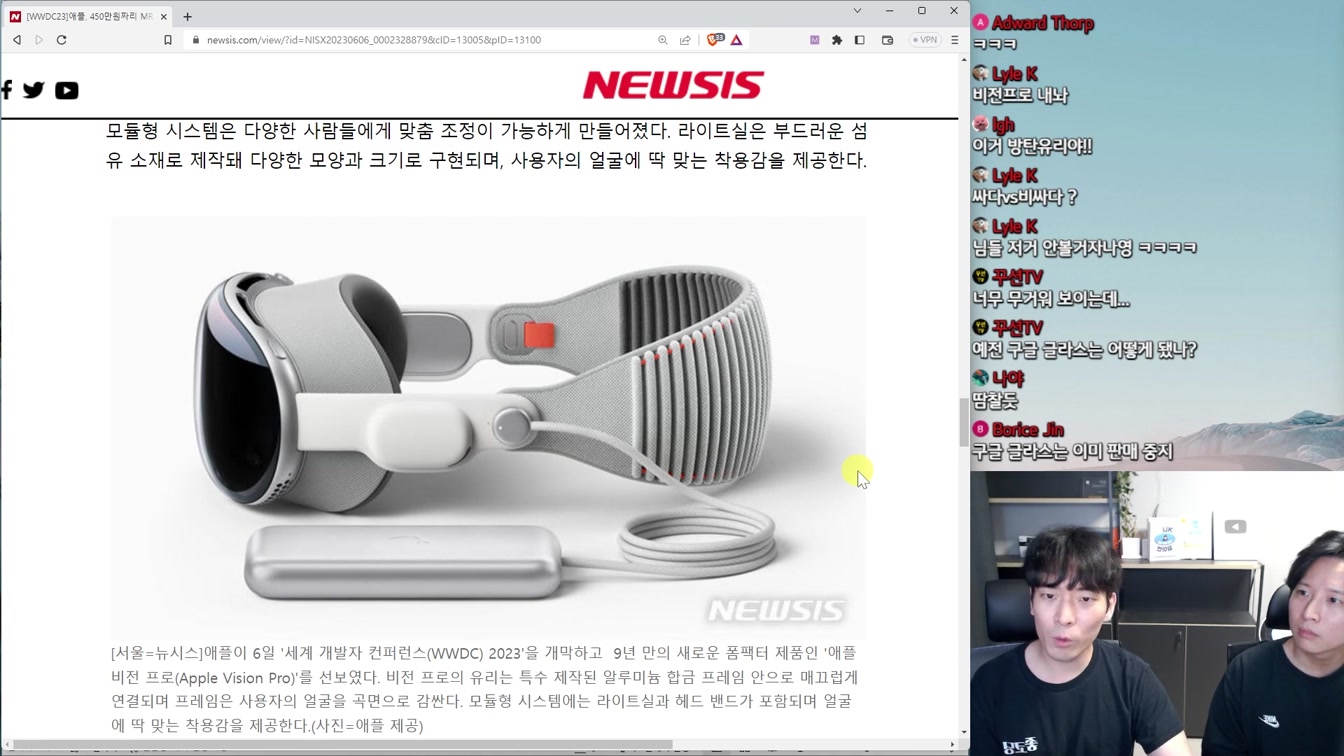
Task: Go back to the previous page
Action: coord(17,40)
